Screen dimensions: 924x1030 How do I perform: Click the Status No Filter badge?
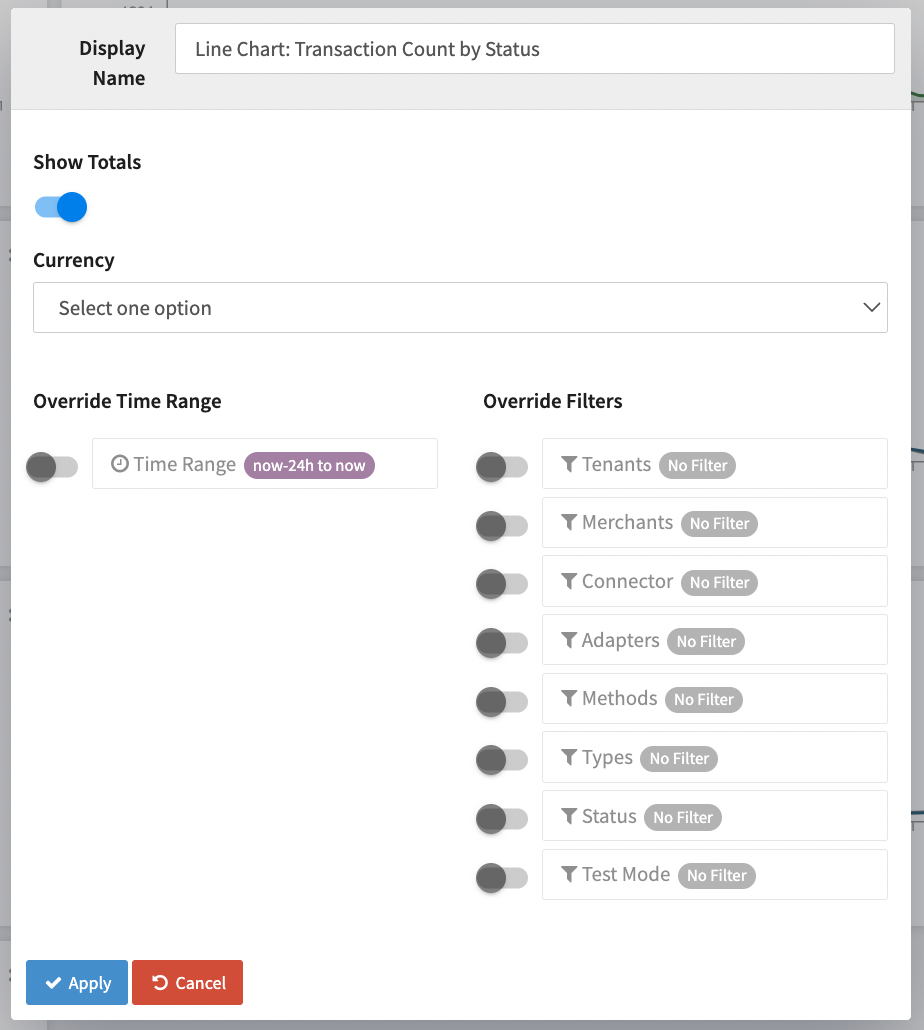pos(682,817)
